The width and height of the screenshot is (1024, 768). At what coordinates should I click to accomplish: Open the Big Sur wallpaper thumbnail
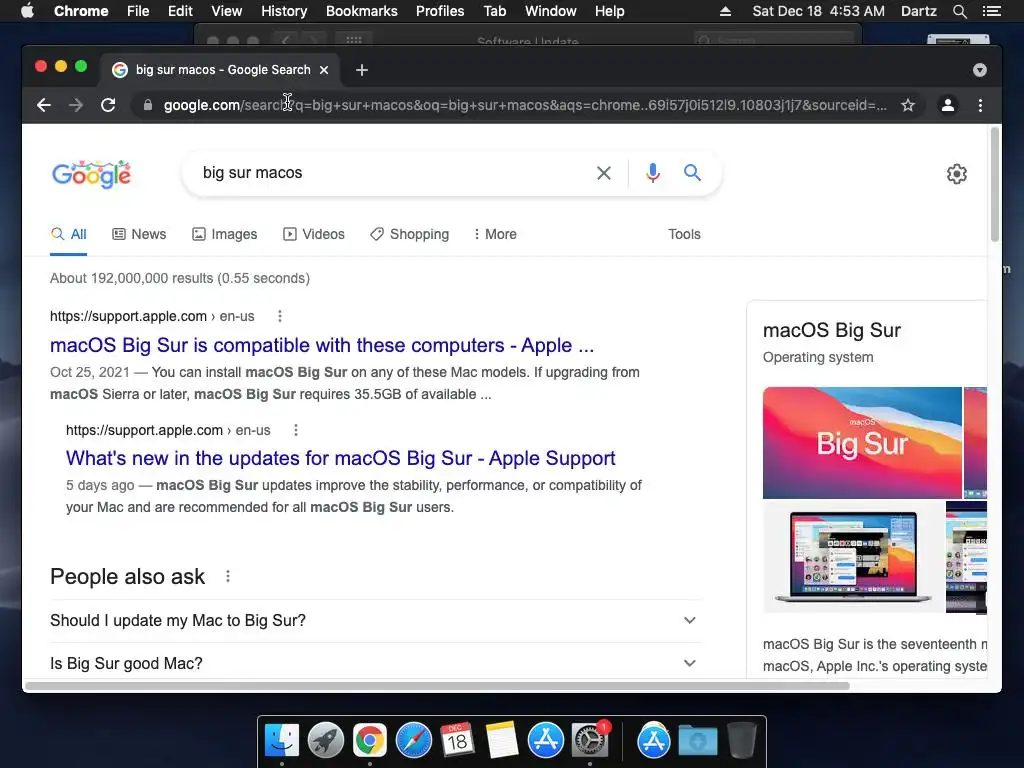point(862,443)
